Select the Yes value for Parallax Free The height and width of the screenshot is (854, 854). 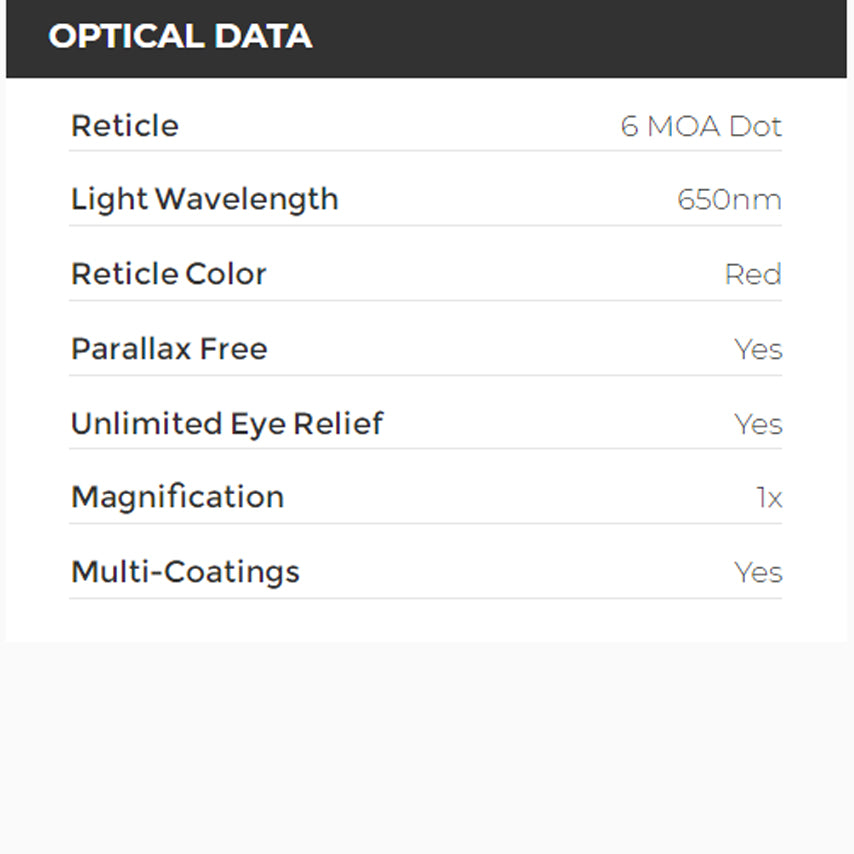coord(758,350)
